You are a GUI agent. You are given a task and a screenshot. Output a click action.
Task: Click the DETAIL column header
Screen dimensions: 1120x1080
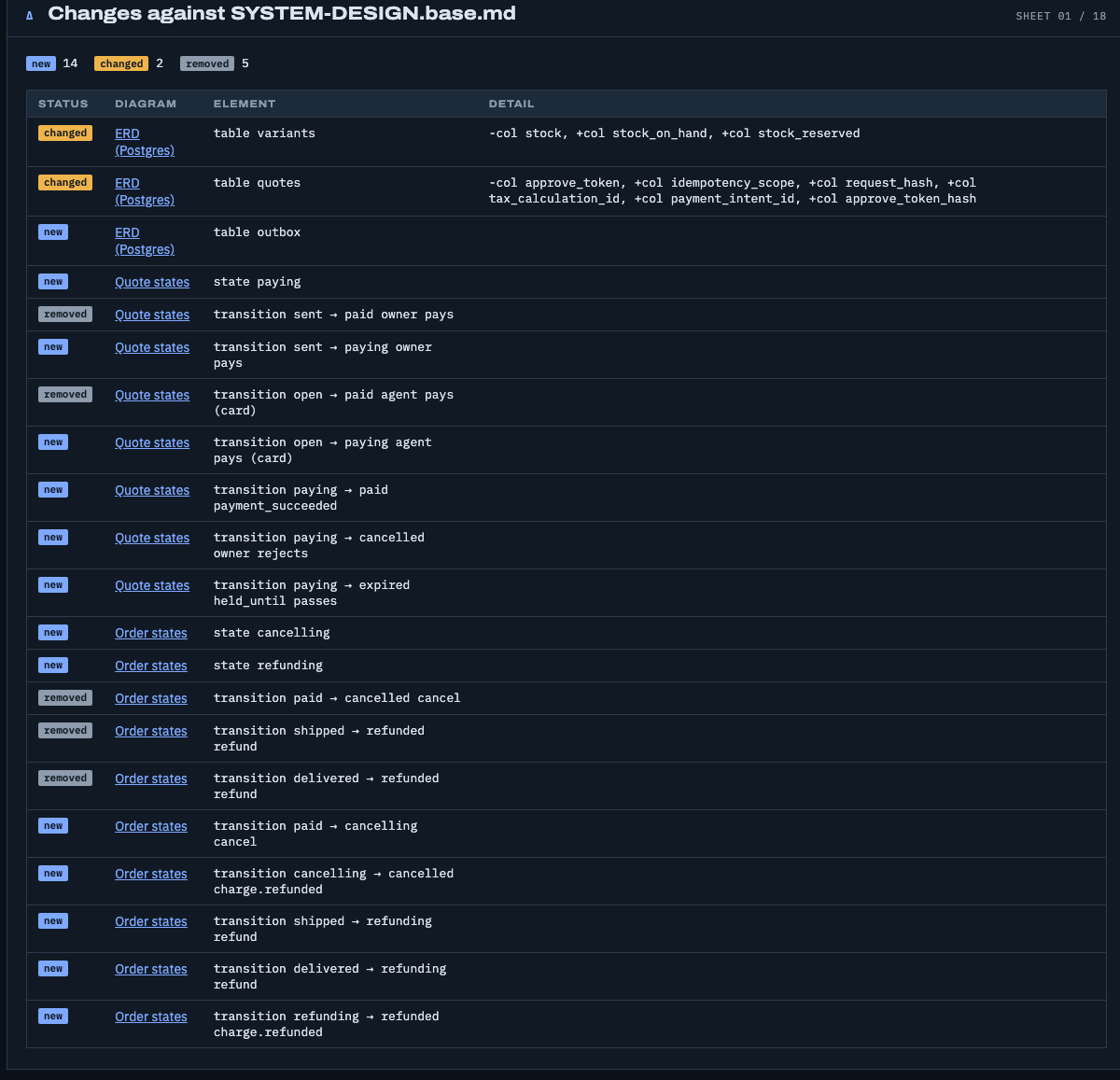pyautogui.click(x=511, y=104)
